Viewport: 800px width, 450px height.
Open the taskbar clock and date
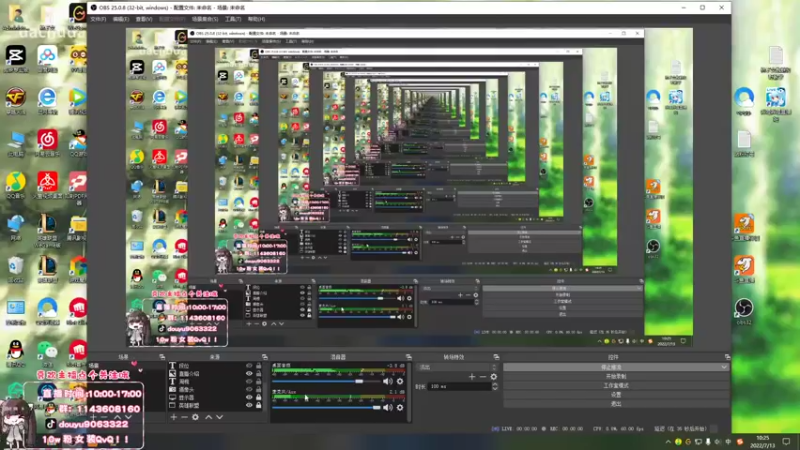tap(763, 441)
